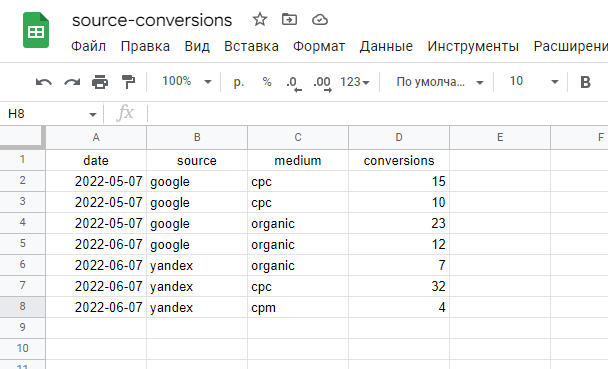Select the cell with value 32
608x369 pixels.
click(x=399, y=286)
